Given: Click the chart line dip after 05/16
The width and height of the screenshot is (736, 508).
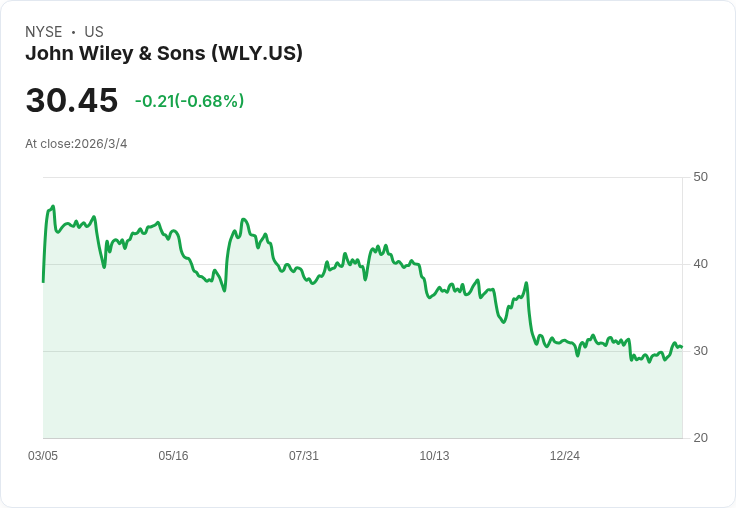Looking at the screenshot, I should point(224,289).
